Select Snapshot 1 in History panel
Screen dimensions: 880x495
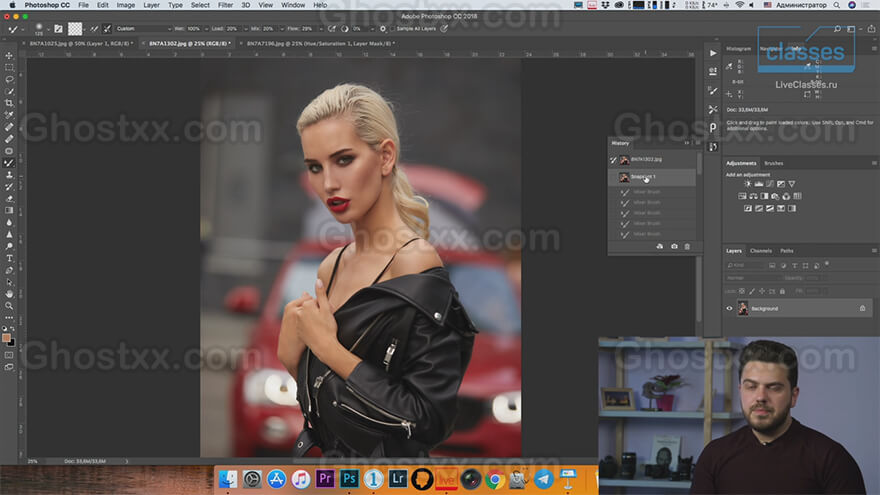[x=652, y=177]
